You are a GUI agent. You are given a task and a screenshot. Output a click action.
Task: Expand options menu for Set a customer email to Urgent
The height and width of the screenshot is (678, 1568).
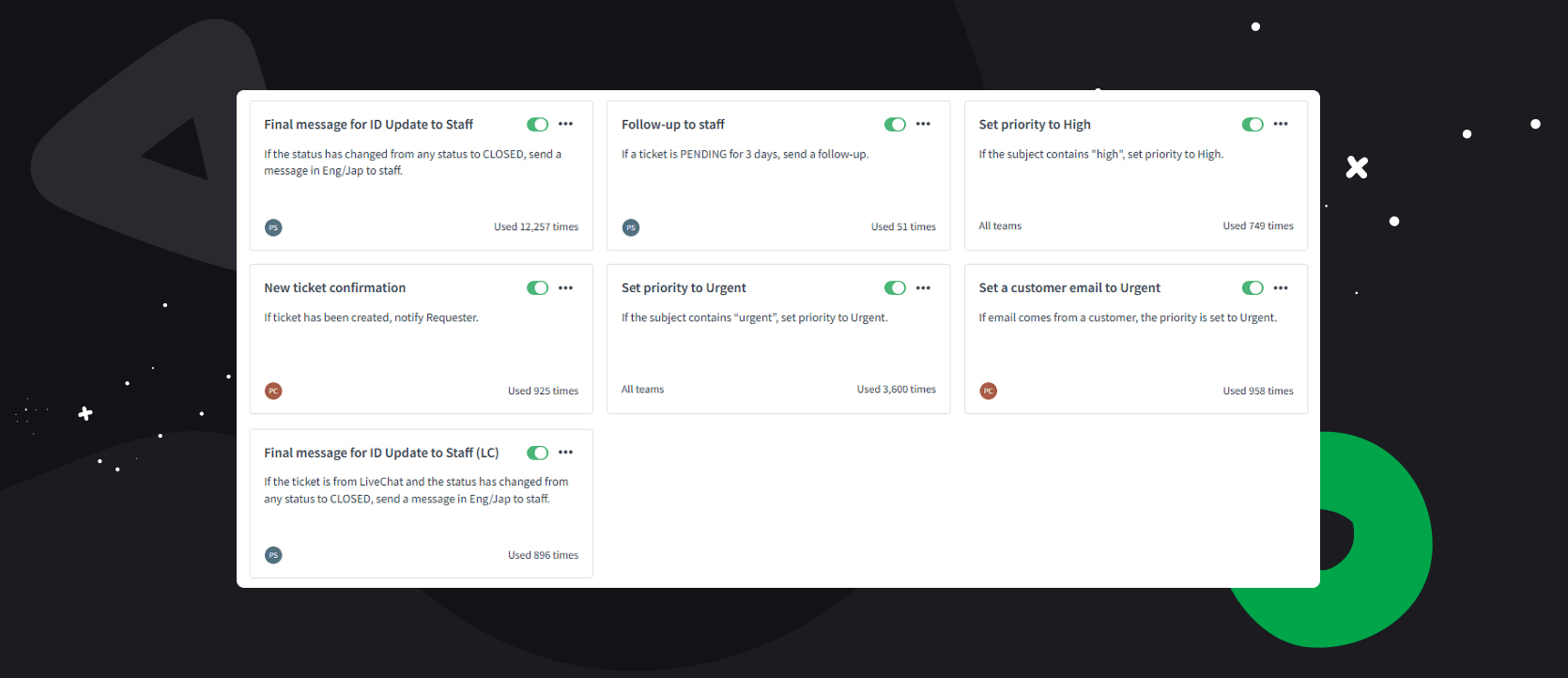[x=1281, y=288]
